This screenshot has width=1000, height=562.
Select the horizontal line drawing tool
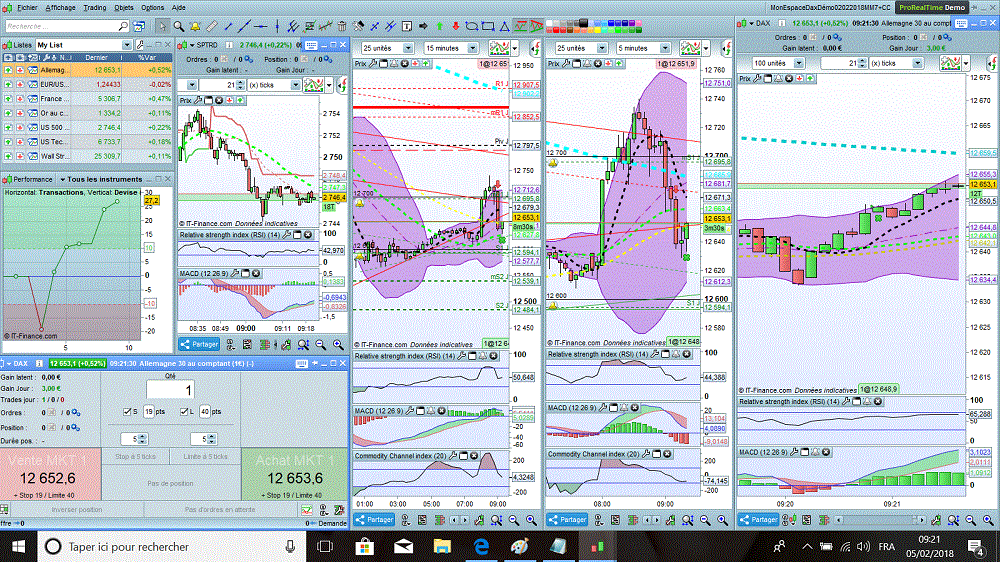[x=260, y=26]
